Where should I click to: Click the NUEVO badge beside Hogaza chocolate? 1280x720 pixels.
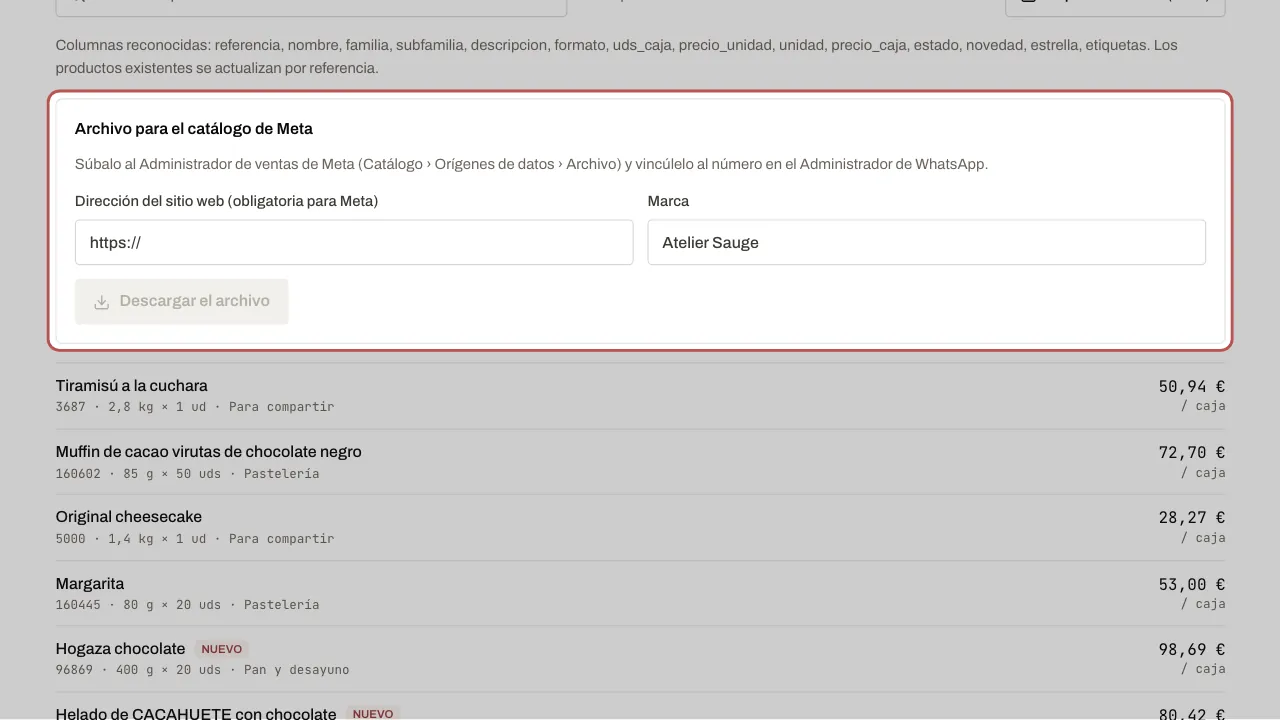[x=222, y=649]
